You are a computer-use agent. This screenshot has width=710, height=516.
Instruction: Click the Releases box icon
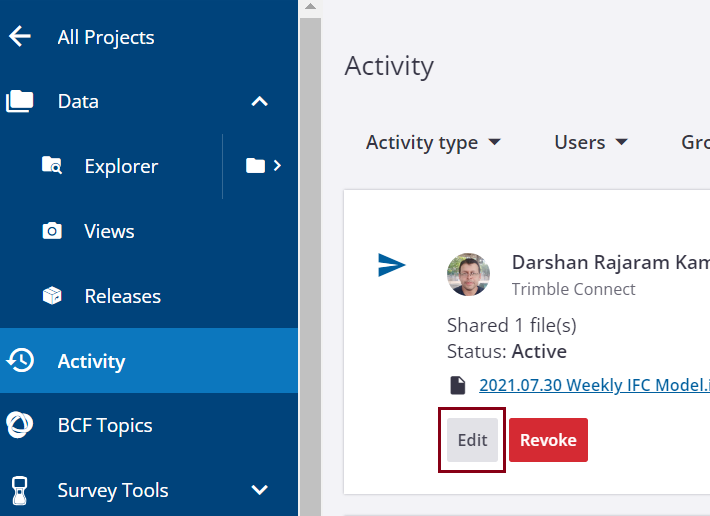click(x=52, y=296)
